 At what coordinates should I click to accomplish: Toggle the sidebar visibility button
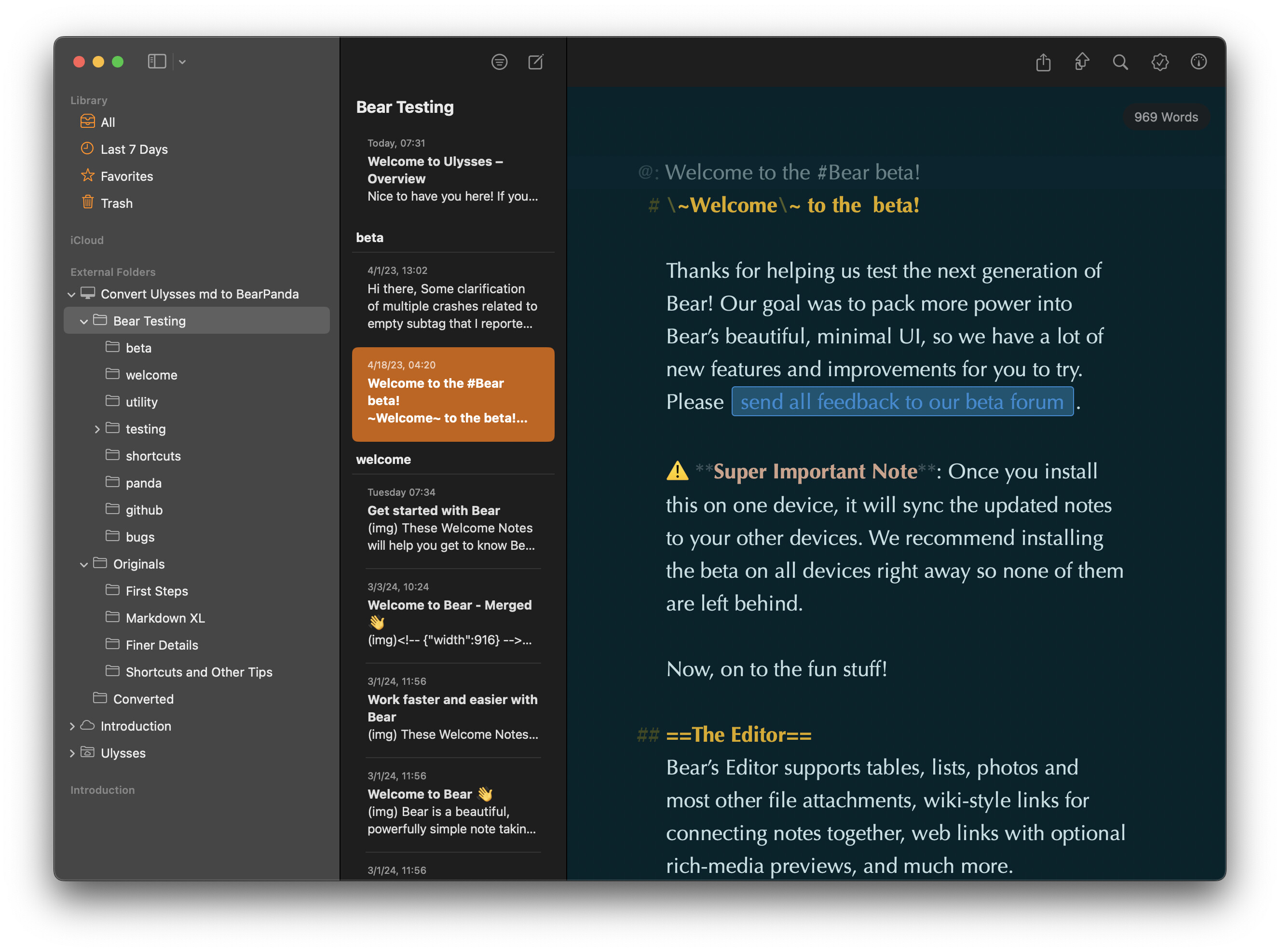pos(156,62)
